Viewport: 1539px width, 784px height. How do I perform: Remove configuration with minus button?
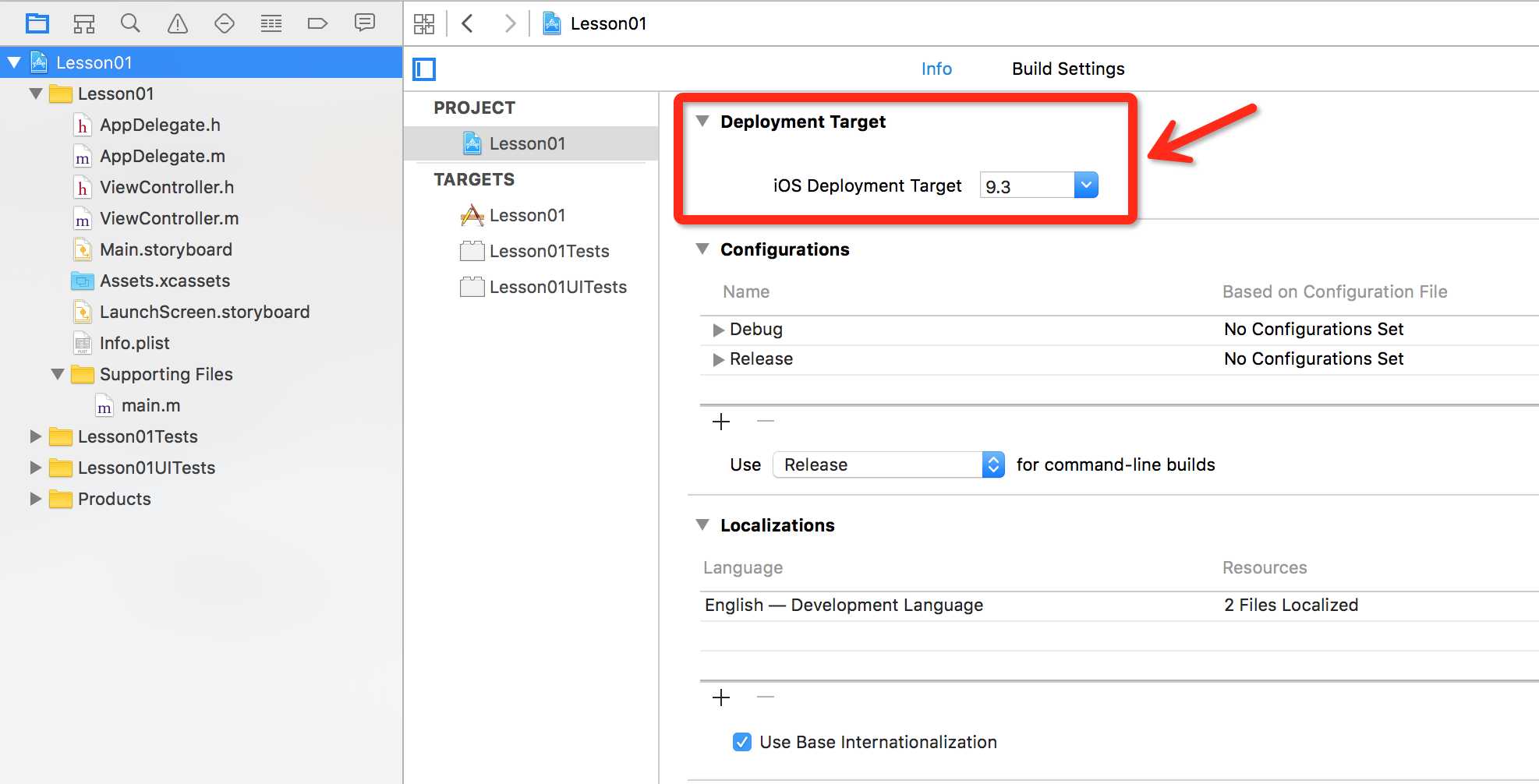point(766,422)
